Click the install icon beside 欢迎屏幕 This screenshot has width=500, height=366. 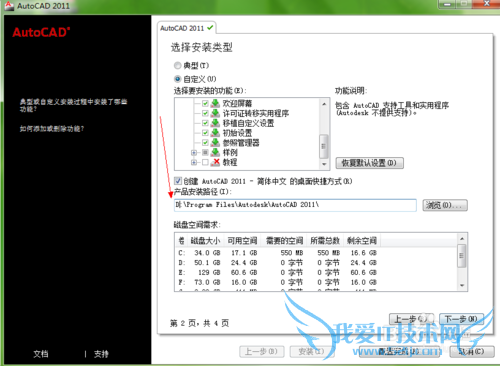(x=216, y=103)
